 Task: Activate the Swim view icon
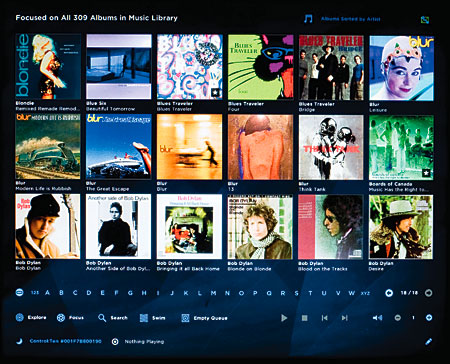pyautogui.click(x=144, y=318)
